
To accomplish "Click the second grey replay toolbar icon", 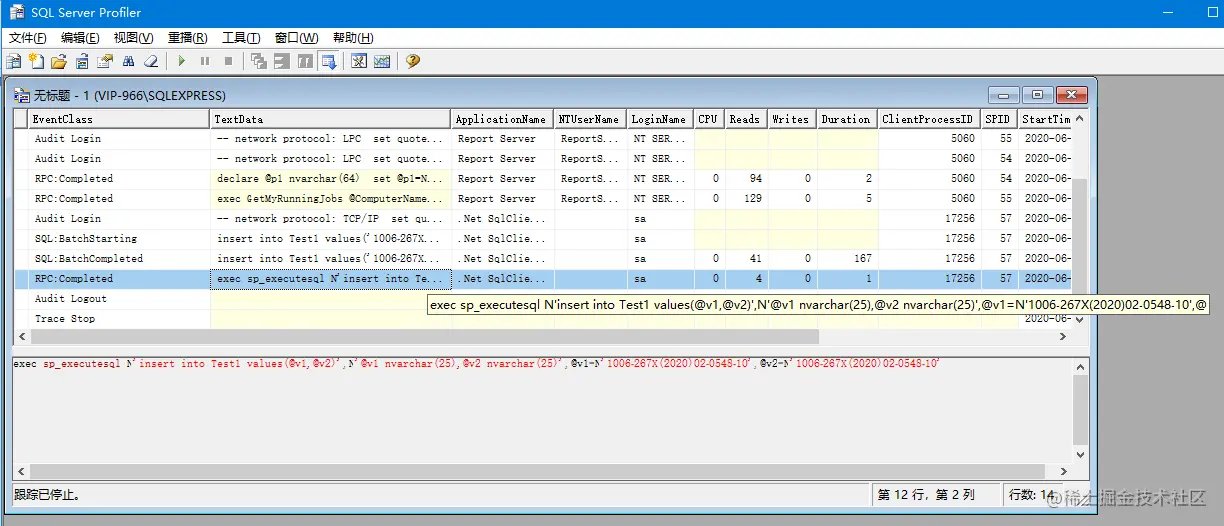I will pyautogui.click(x=282, y=61).
